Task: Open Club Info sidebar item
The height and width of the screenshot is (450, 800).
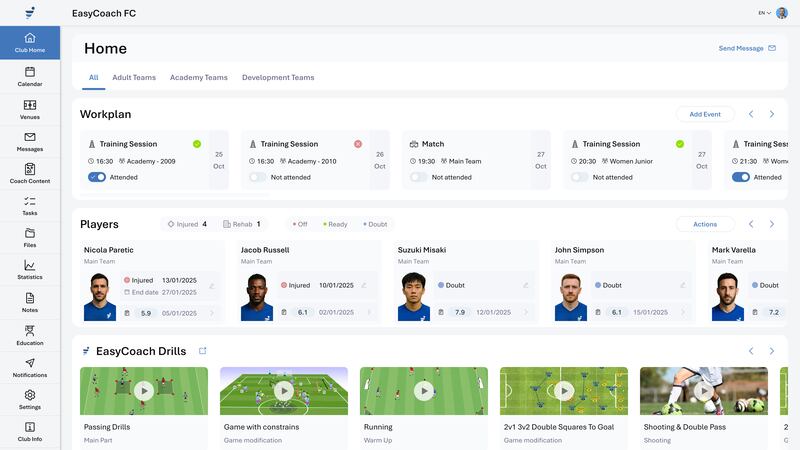Action: pos(30,432)
